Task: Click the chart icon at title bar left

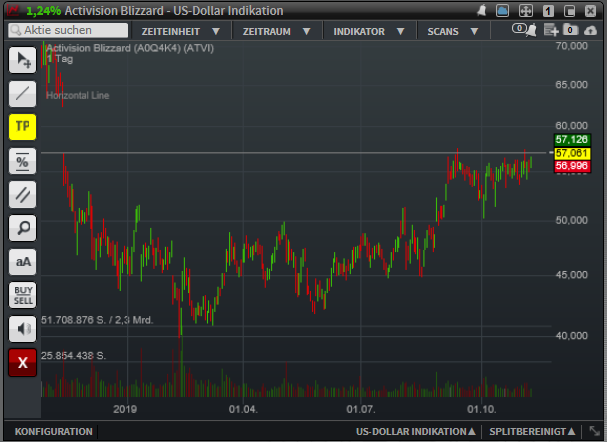Action: click(x=13, y=10)
